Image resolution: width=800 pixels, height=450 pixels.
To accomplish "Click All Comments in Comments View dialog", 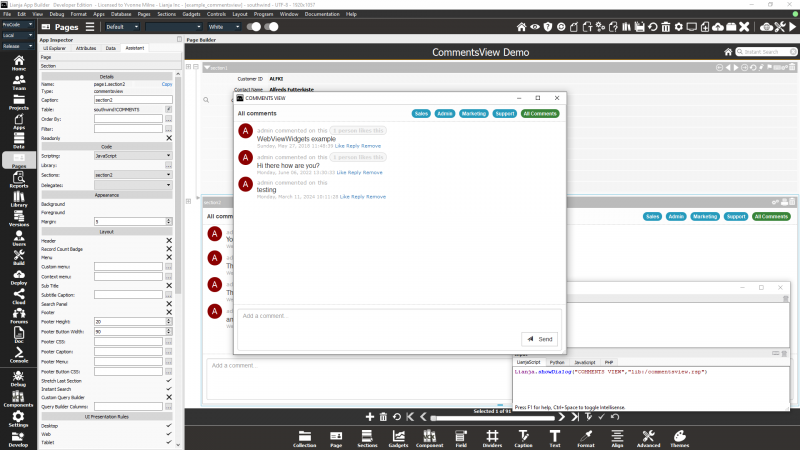I will (540, 114).
